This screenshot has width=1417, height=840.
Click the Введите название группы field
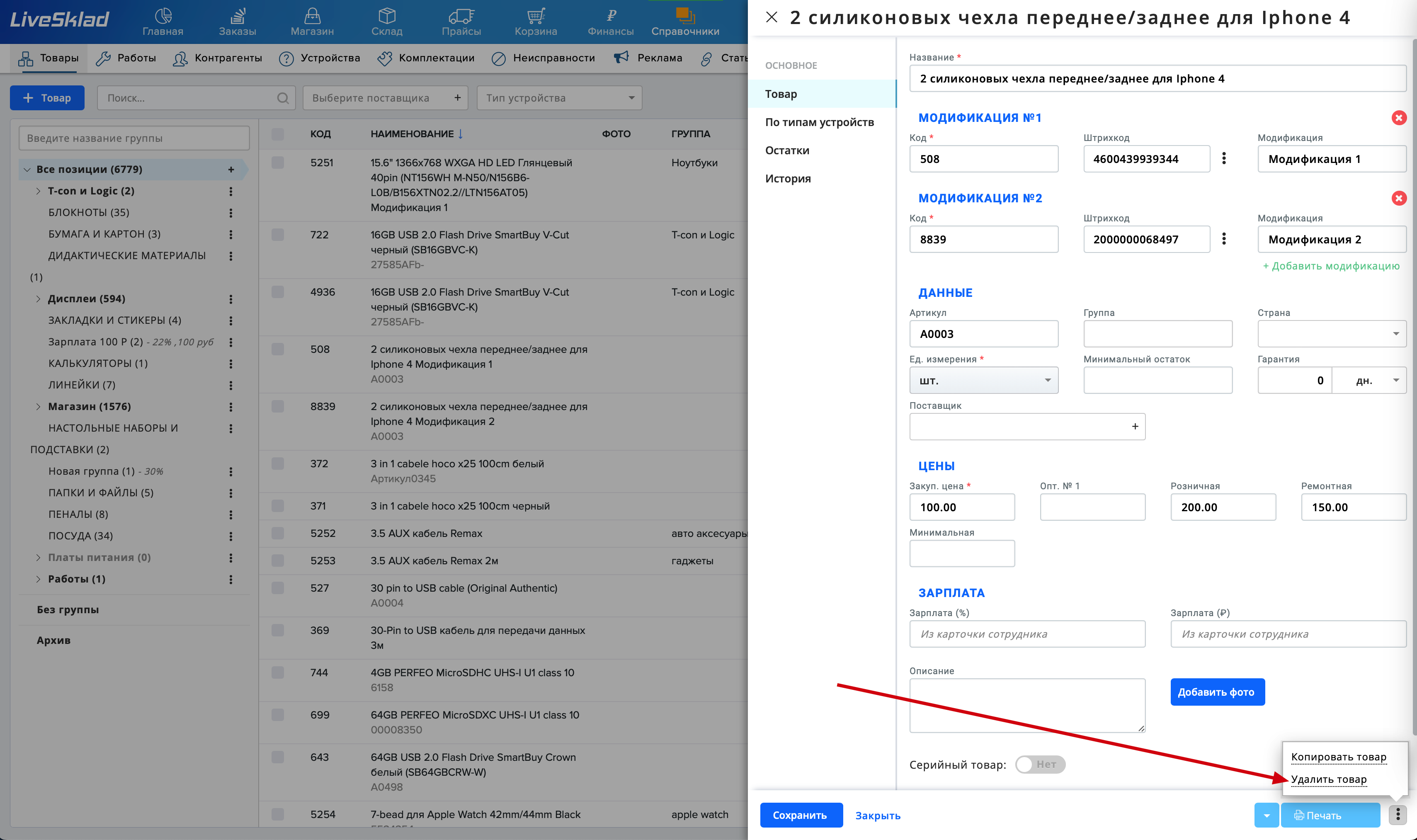(134, 138)
